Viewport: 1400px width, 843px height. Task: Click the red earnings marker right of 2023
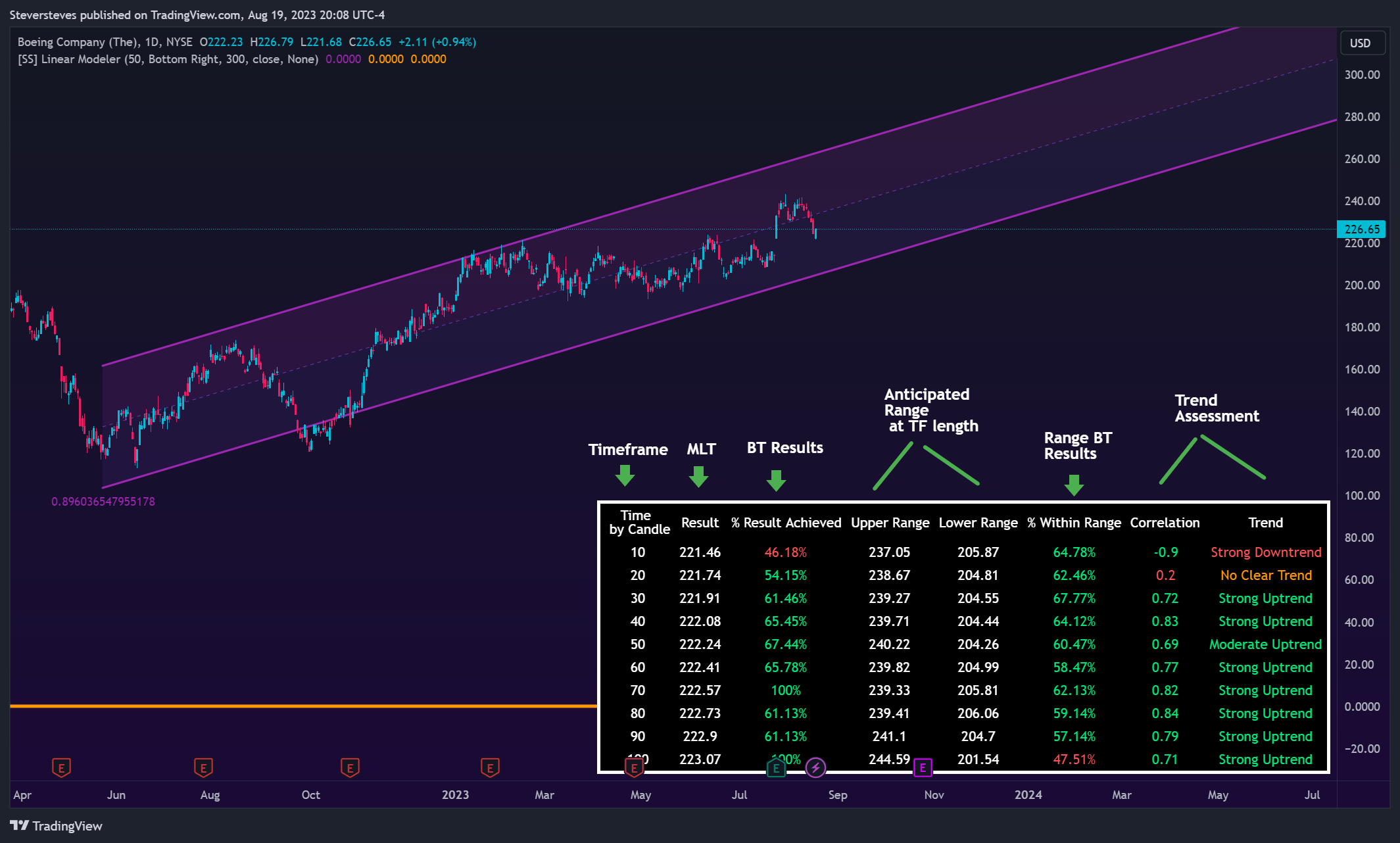490,767
